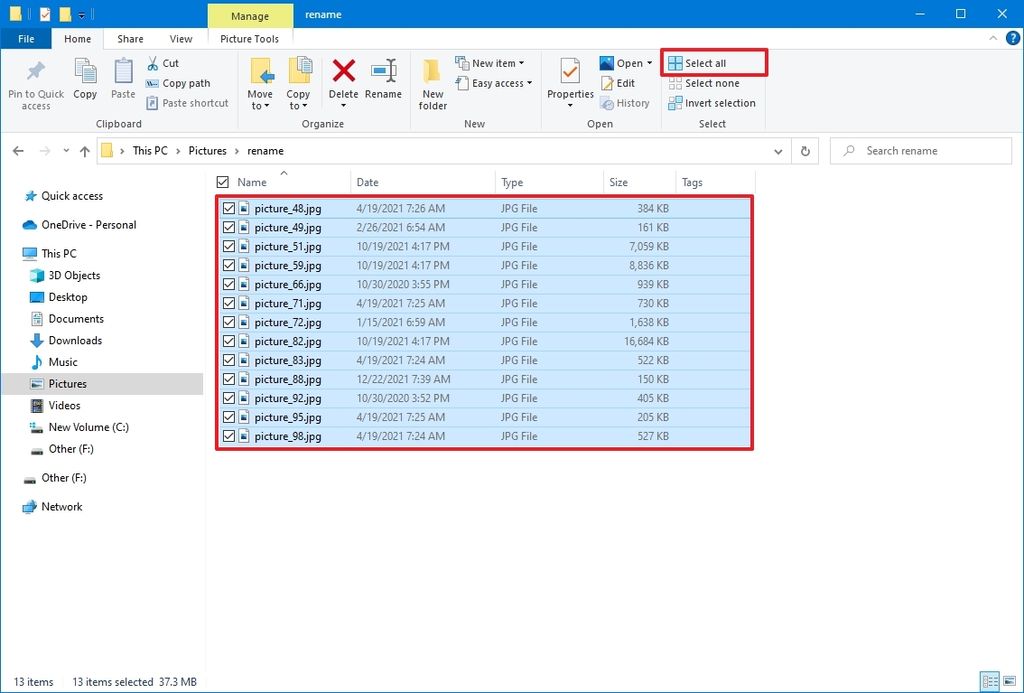This screenshot has height=693, width=1024.
Task: Expand the New item dropdown
Action: pyautogui.click(x=493, y=62)
